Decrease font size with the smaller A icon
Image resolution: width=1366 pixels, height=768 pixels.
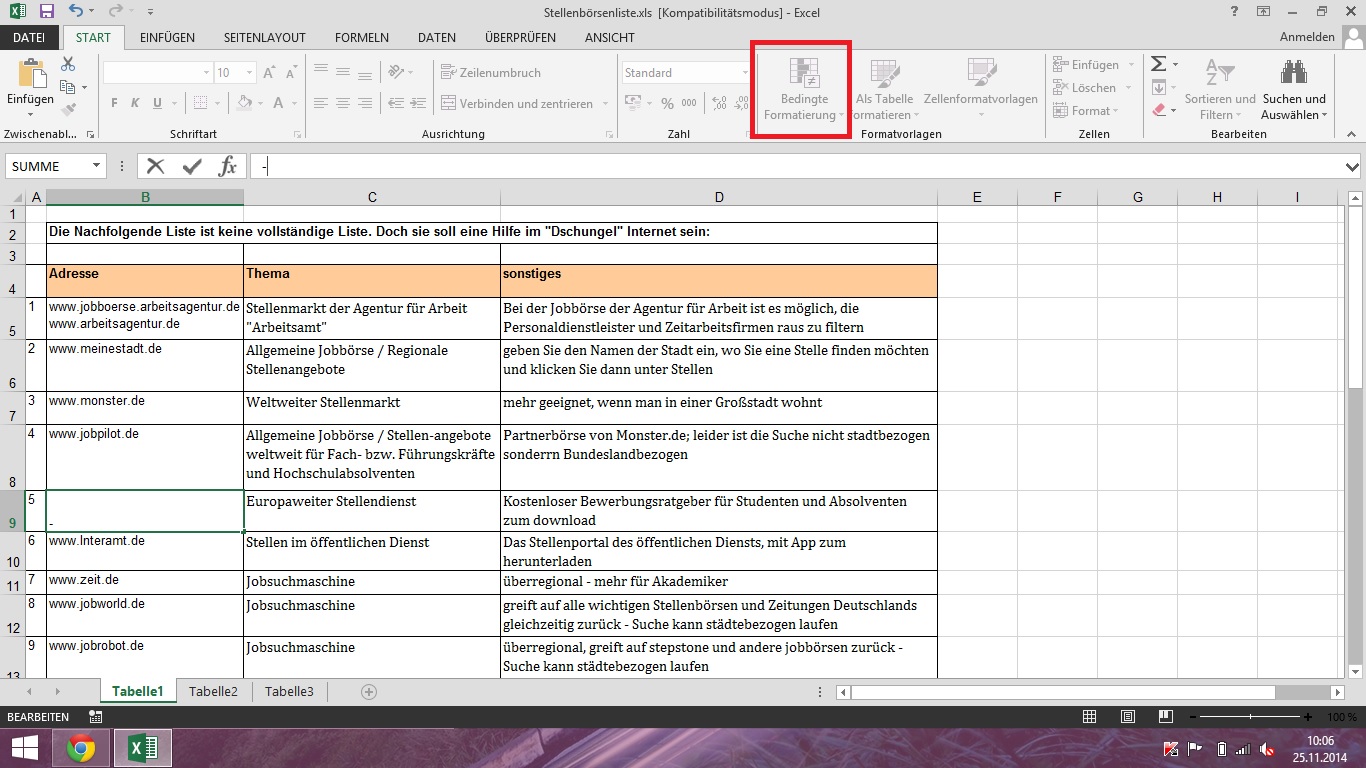point(293,73)
